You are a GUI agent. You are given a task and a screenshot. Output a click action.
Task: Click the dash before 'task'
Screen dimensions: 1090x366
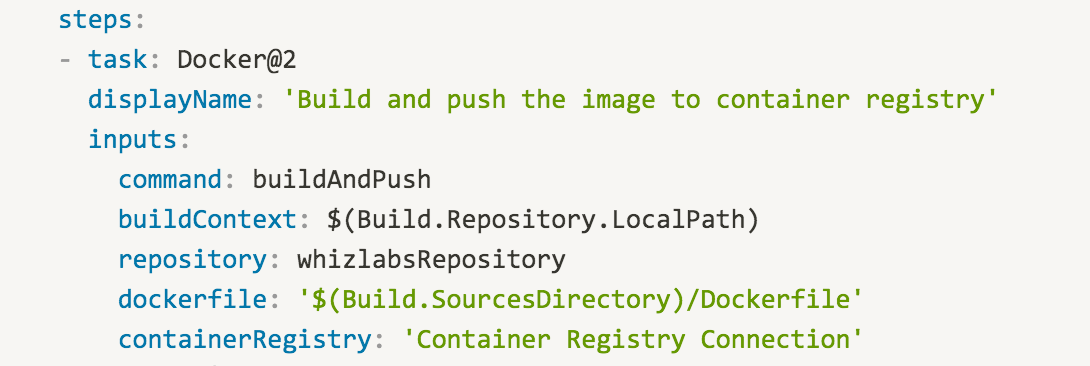point(65,60)
